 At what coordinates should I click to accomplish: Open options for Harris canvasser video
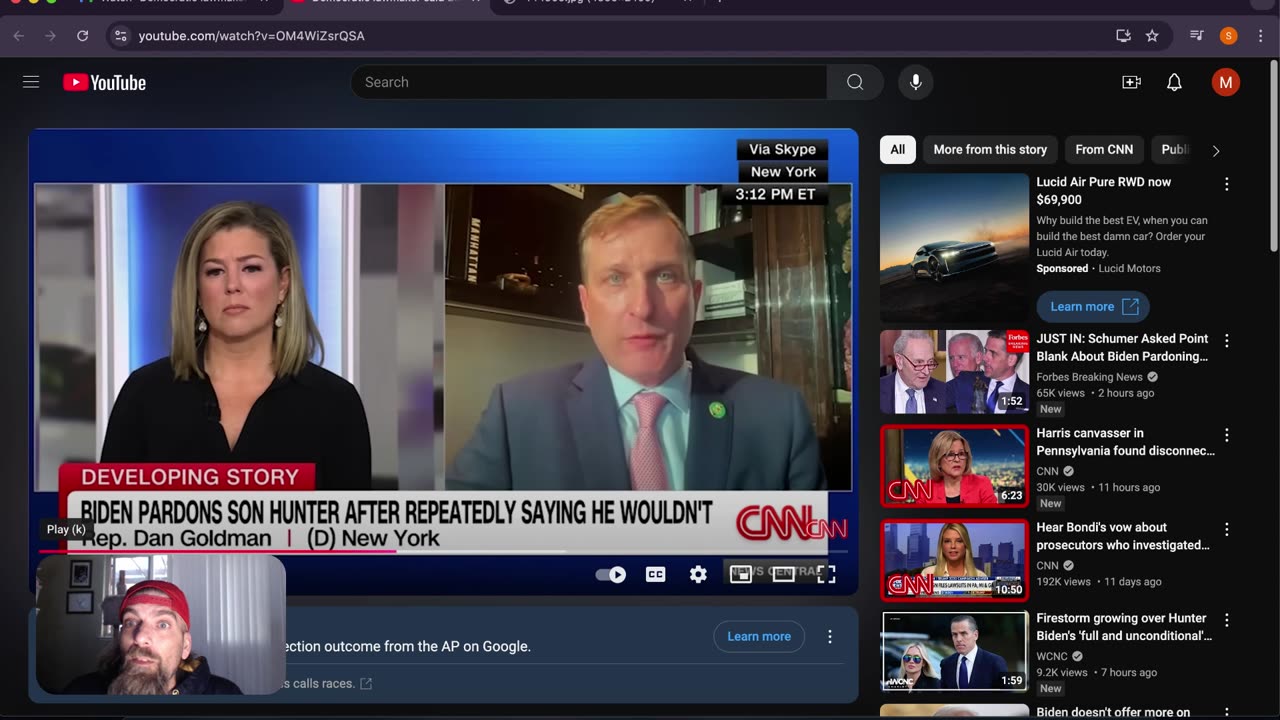click(1226, 436)
